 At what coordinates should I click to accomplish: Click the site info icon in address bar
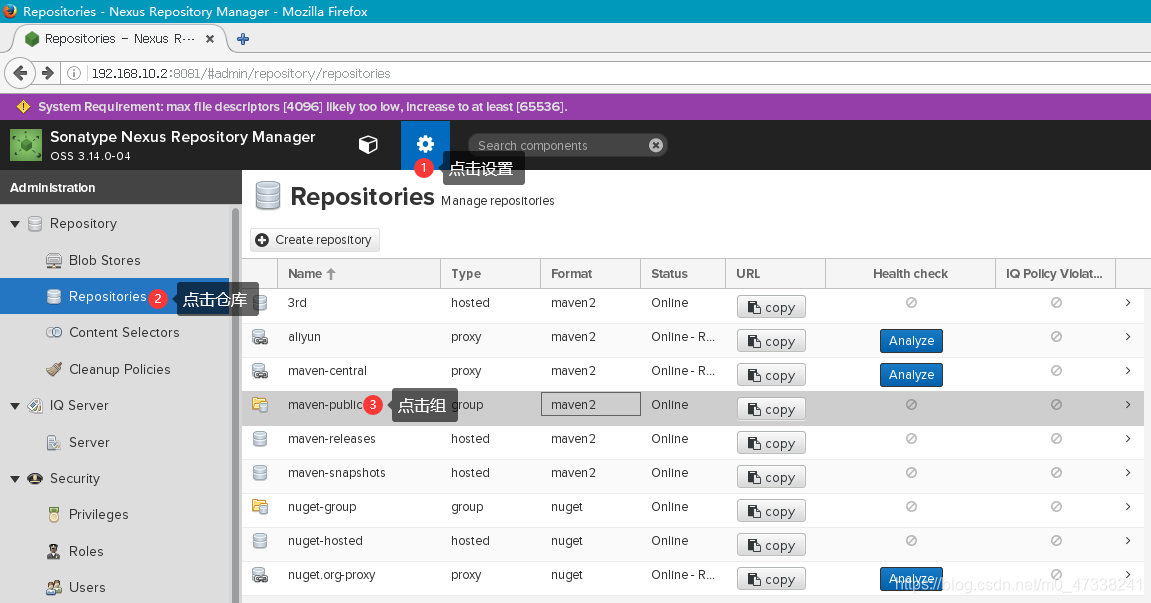coord(74,73)
